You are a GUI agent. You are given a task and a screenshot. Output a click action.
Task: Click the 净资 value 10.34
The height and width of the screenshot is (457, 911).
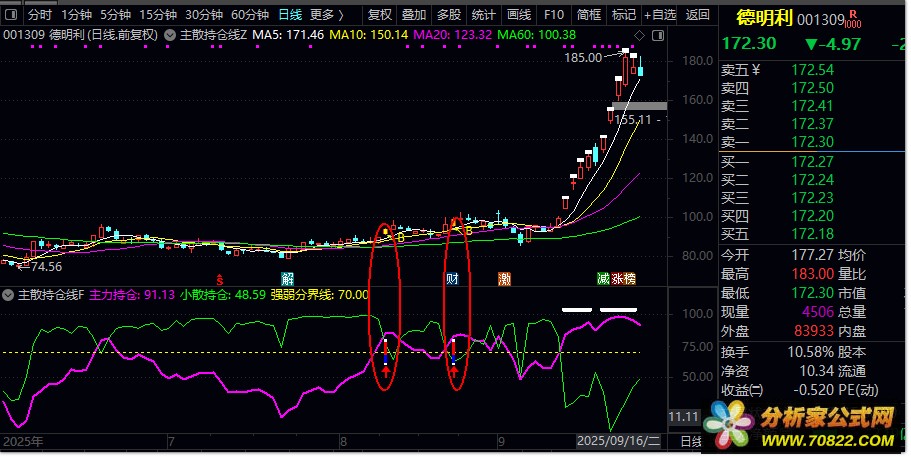pyautogui.click(x=817, y=370)
